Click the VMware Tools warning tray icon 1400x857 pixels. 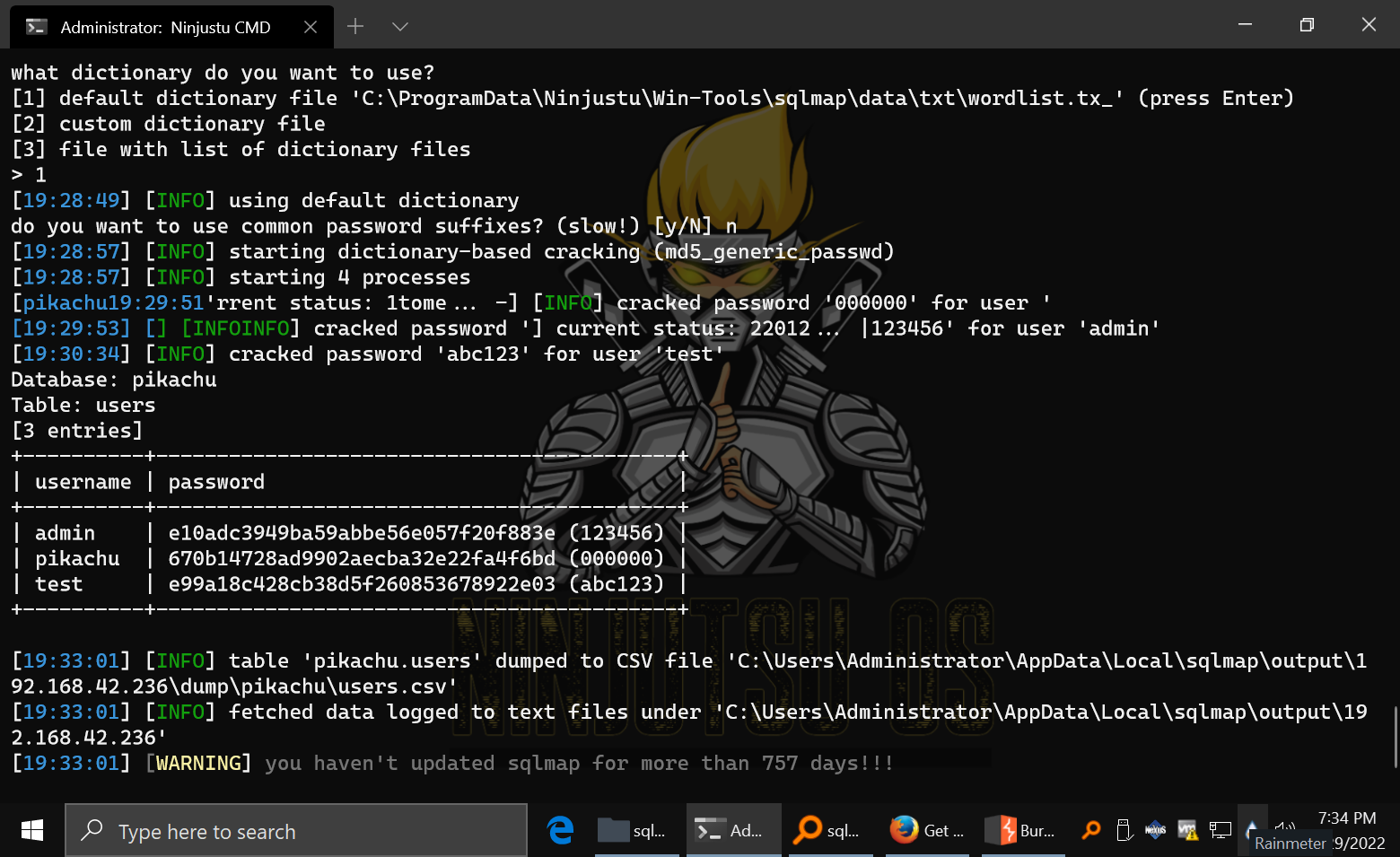coord(1188,830)
